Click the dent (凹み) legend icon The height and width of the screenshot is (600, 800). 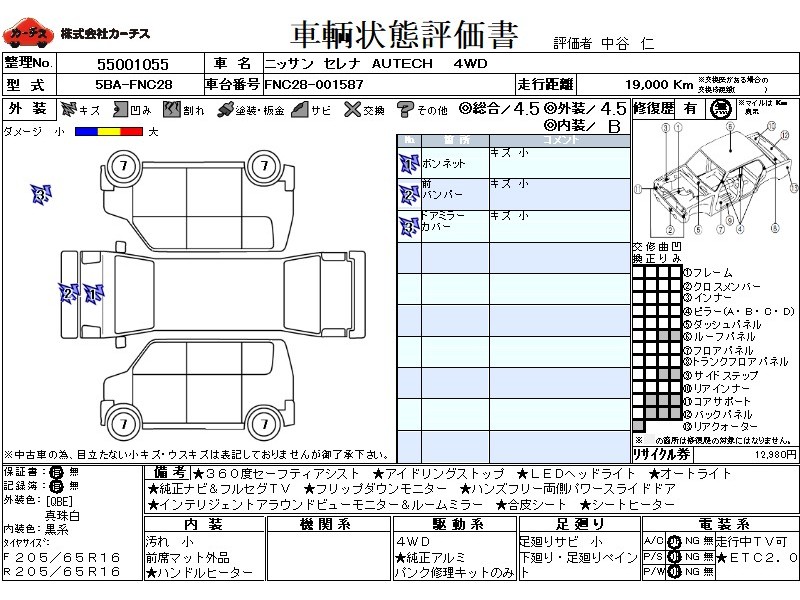click(x=119, y=110)
